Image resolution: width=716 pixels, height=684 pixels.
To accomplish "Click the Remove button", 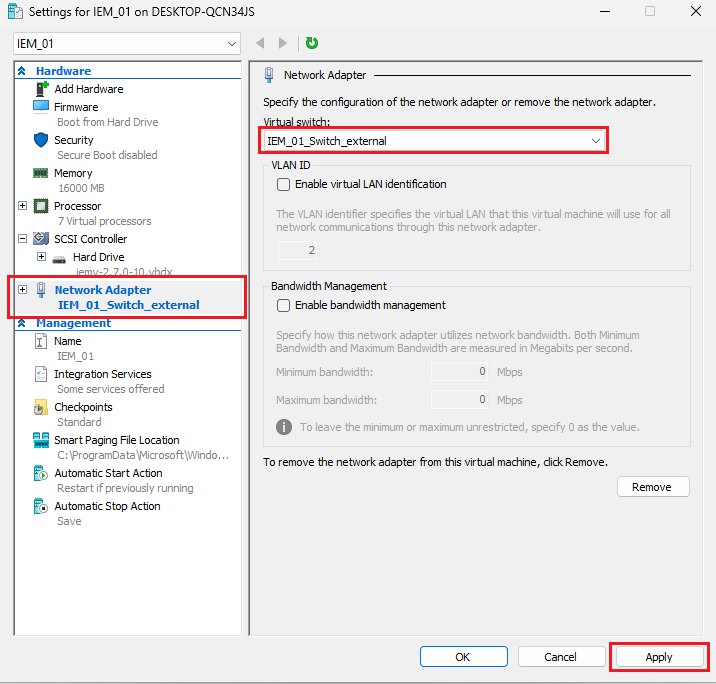I will [x=652, y=487].
